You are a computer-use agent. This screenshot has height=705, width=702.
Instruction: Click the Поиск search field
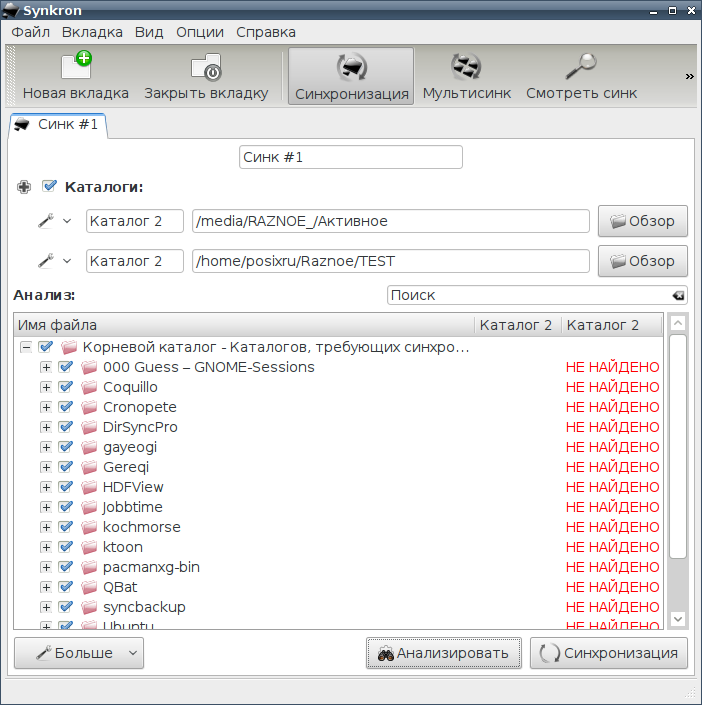537,295
